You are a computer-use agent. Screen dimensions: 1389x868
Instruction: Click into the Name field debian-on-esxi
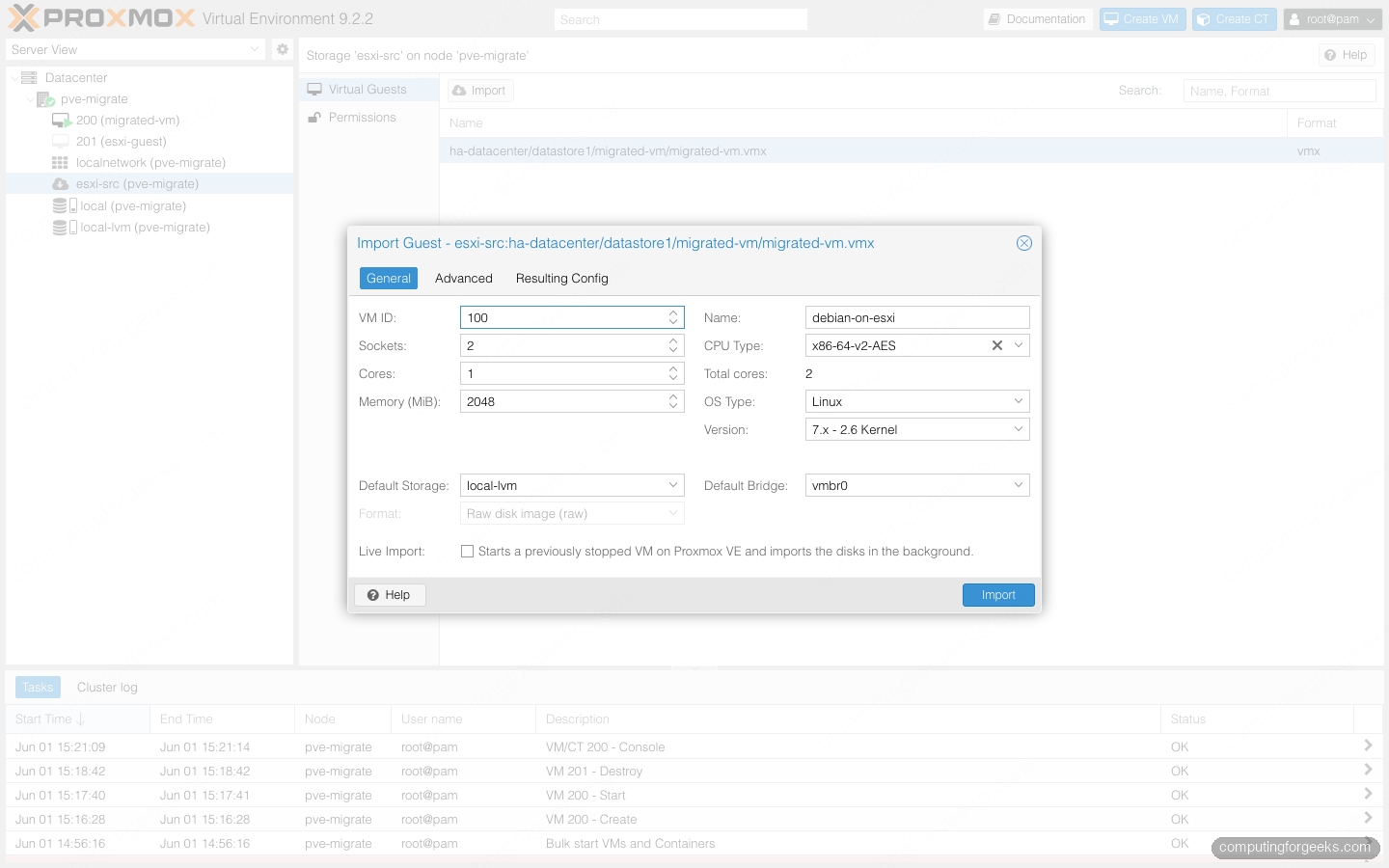(x=917, y=317)
